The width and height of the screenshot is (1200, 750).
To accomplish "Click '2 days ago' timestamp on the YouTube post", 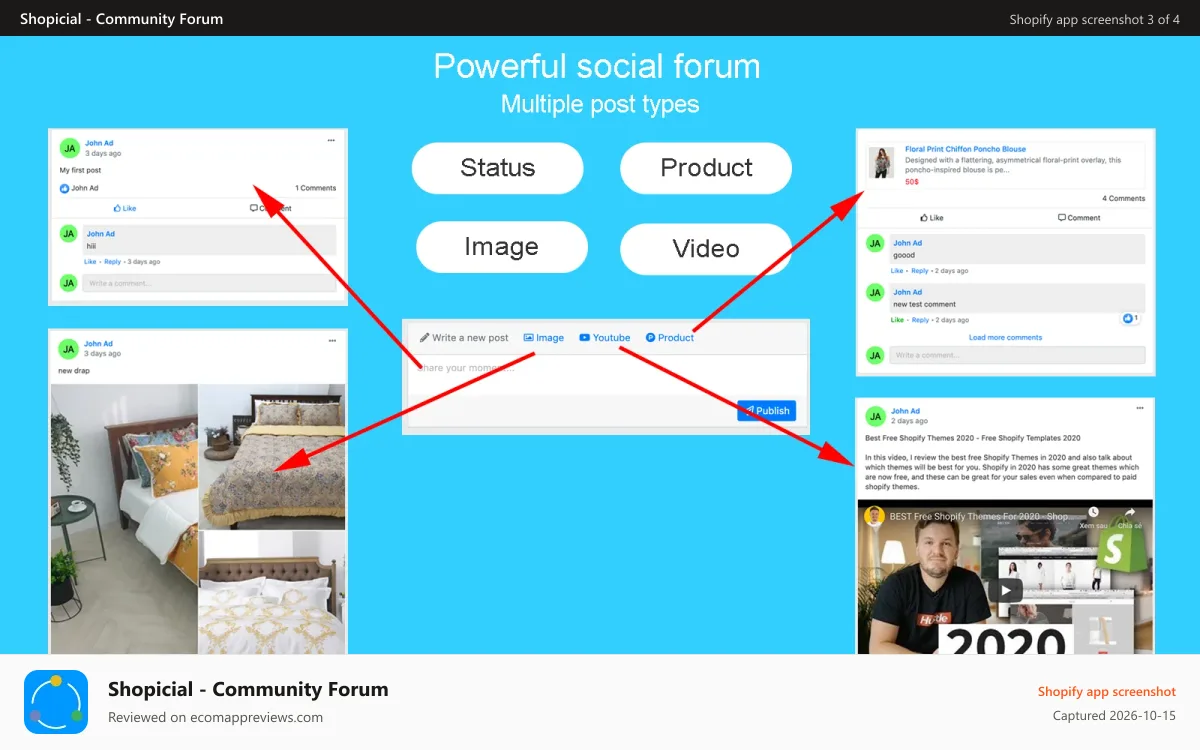I will tap(910, 421).
